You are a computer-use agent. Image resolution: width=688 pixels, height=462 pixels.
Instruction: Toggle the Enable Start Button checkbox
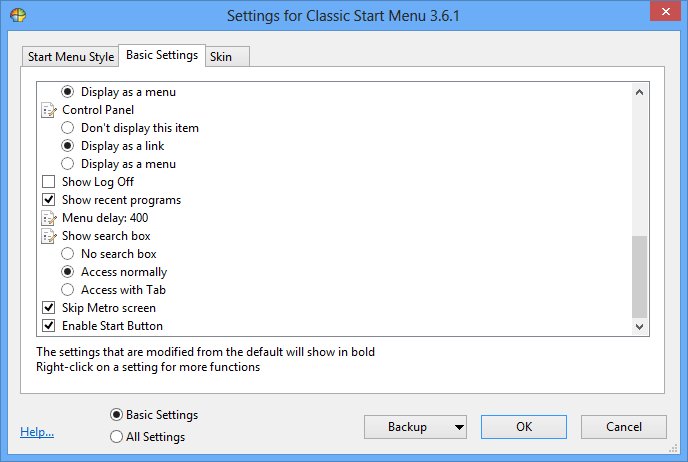48,326
